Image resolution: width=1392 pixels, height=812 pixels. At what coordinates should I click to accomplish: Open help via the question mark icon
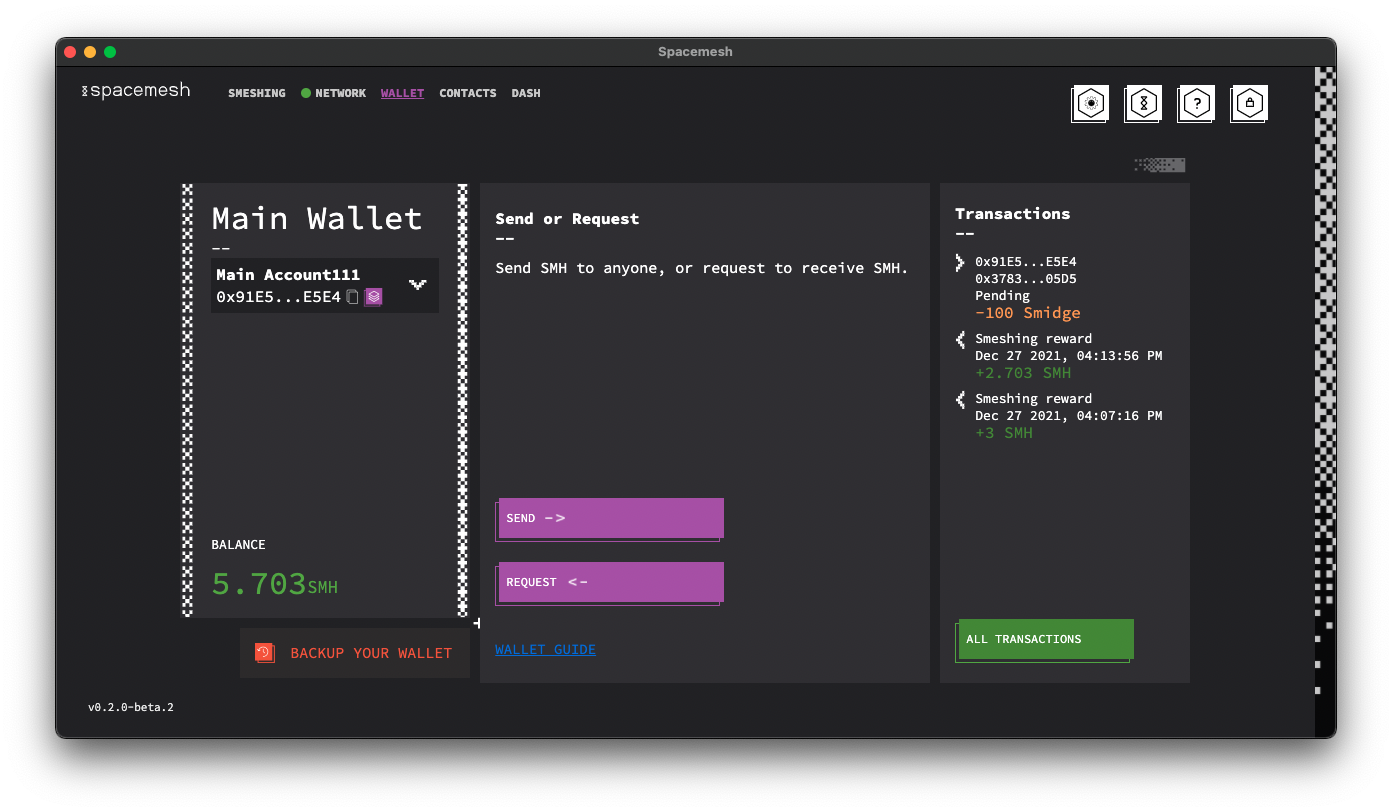[x=1197, y=102]
